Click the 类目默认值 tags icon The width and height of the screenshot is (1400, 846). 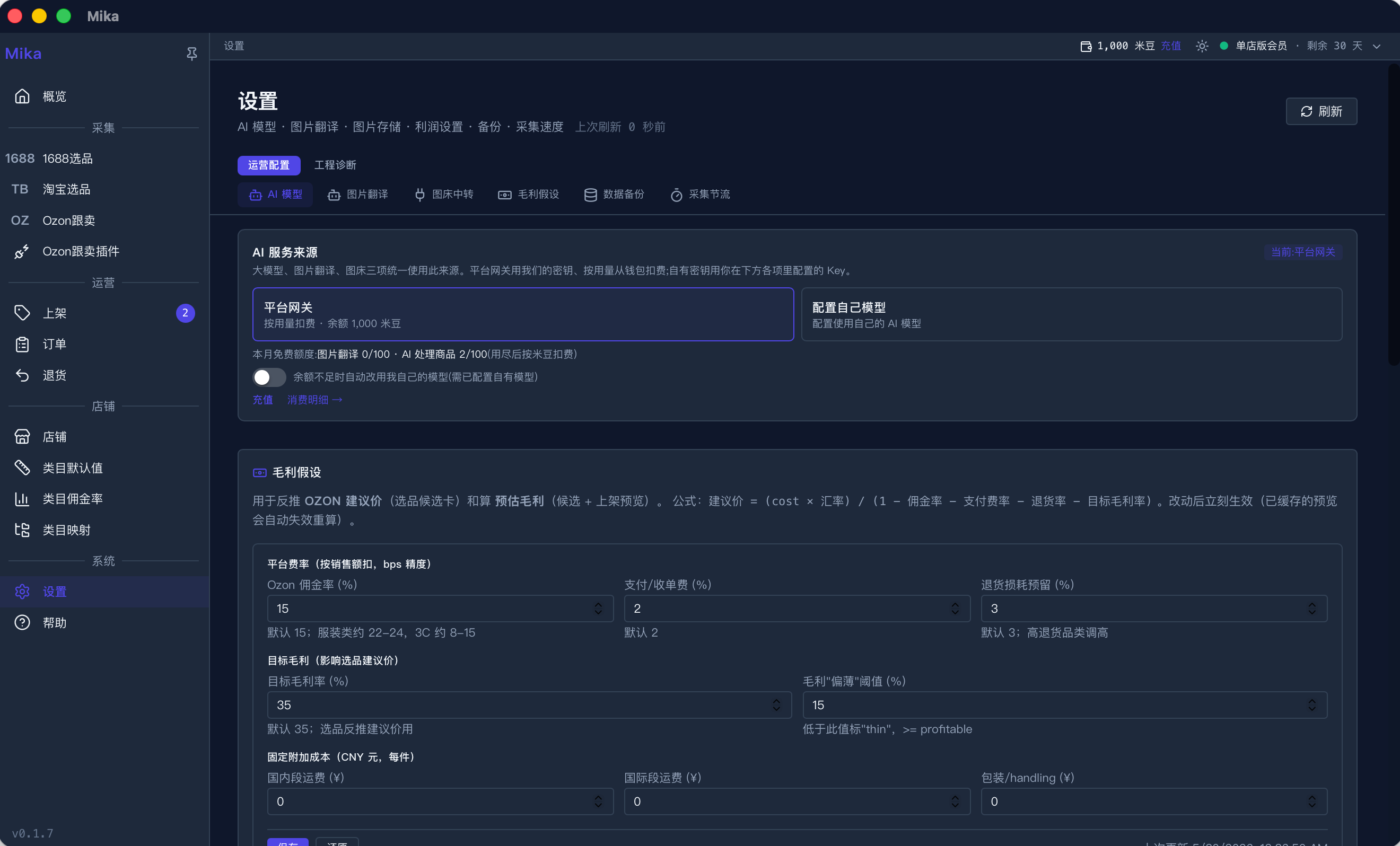(22, 468)
